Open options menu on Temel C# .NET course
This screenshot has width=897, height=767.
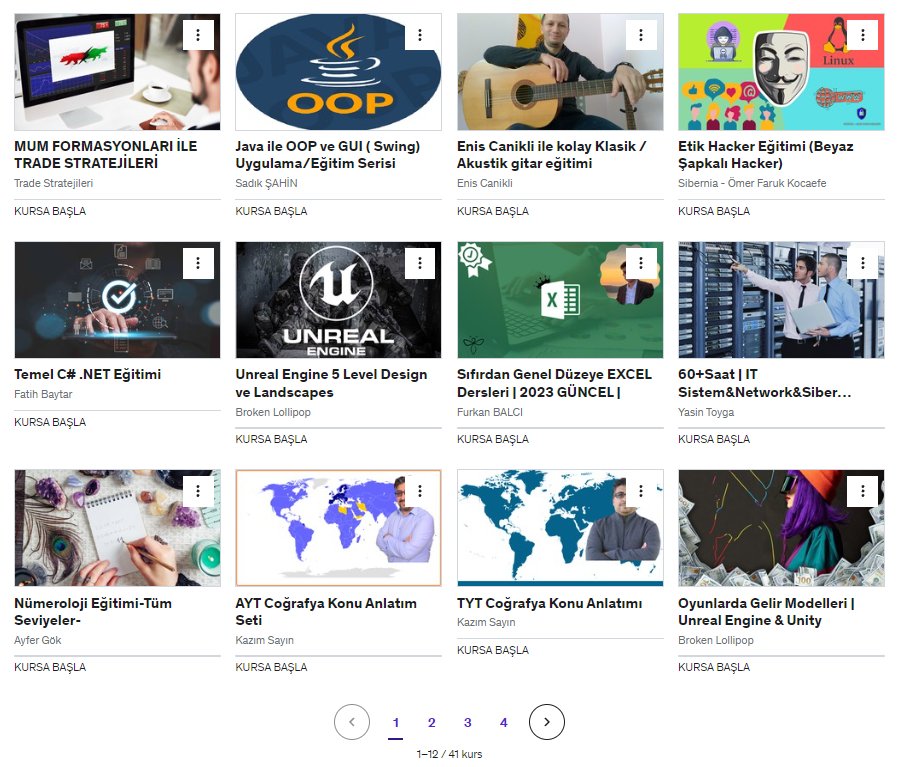pos(198,263)
